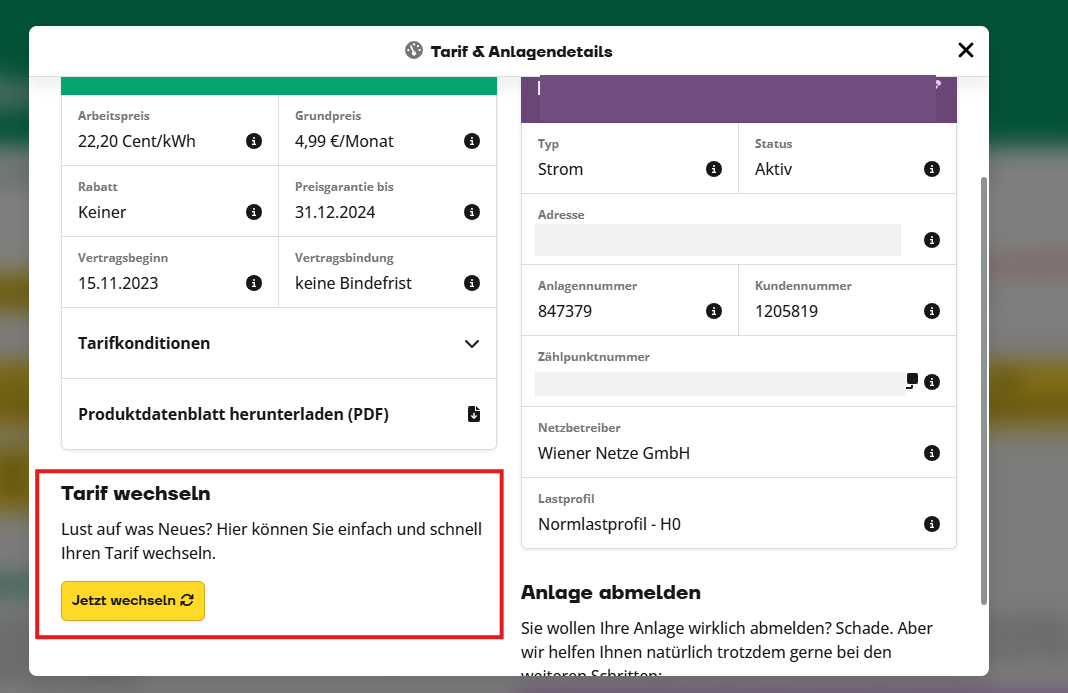This screenshot has width=1068, height=693.
Task: Click the PDF download icon
Action: (x=474, y=414)
